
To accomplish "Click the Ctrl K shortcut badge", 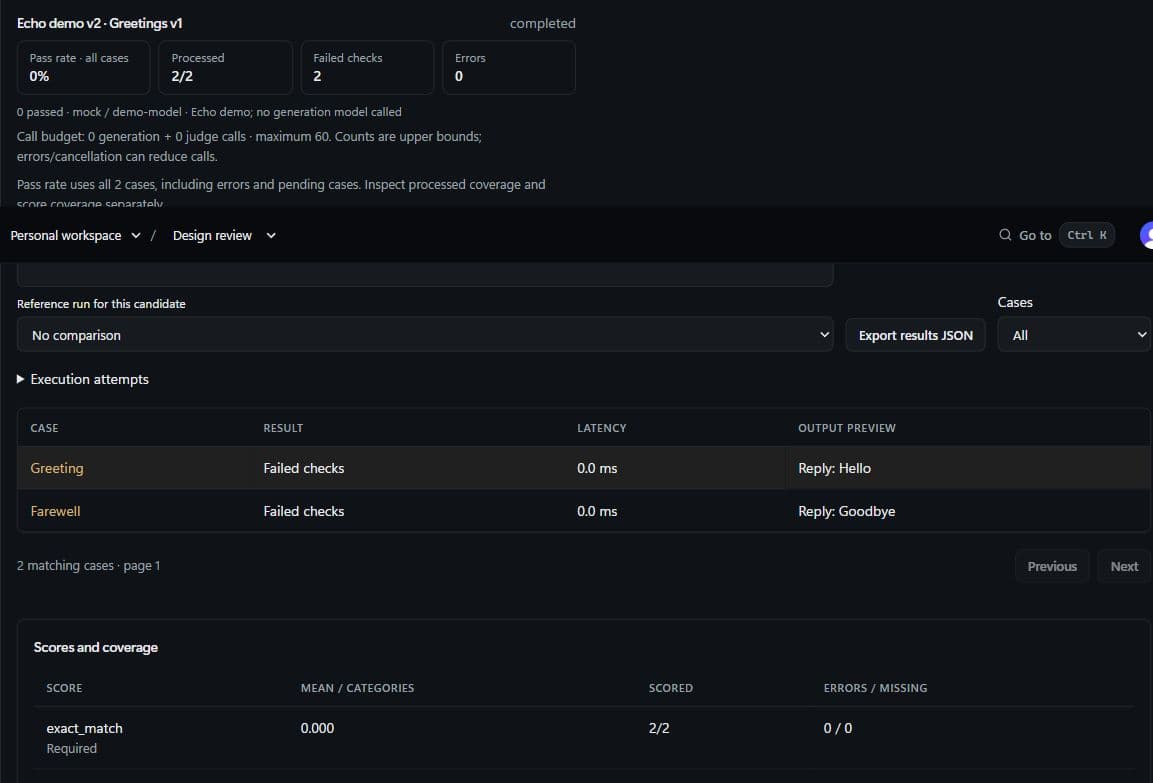I will 1087,235.
